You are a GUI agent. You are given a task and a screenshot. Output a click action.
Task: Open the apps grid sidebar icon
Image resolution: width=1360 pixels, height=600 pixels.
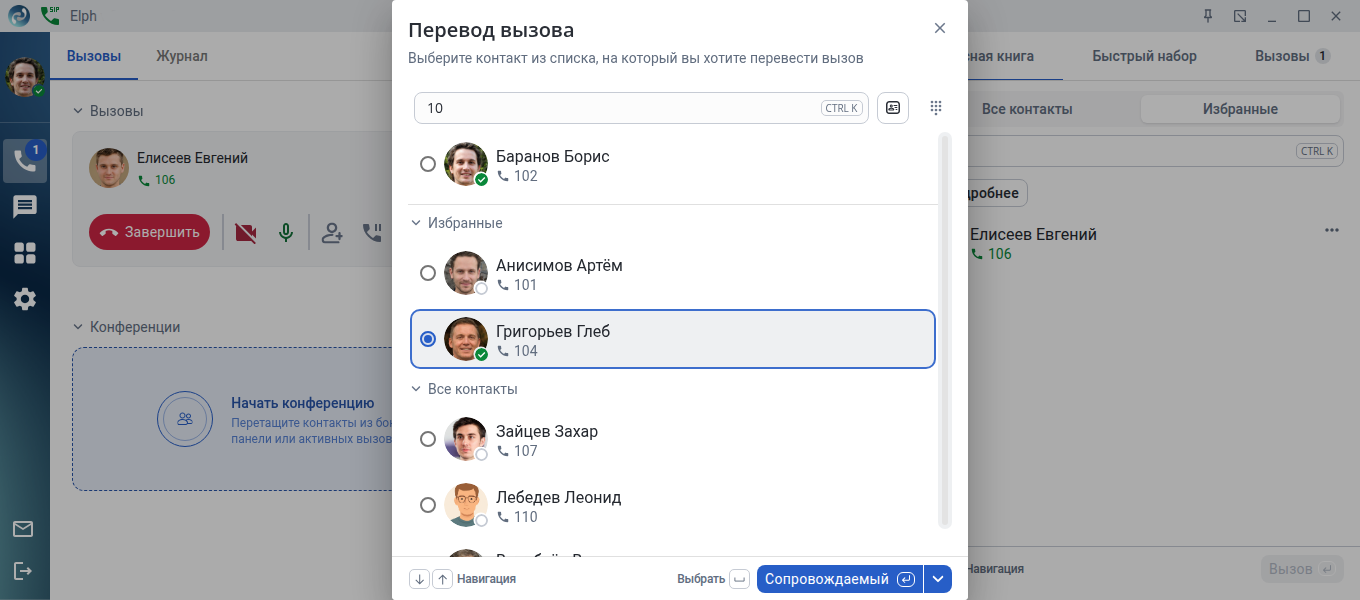pos(25,253)
